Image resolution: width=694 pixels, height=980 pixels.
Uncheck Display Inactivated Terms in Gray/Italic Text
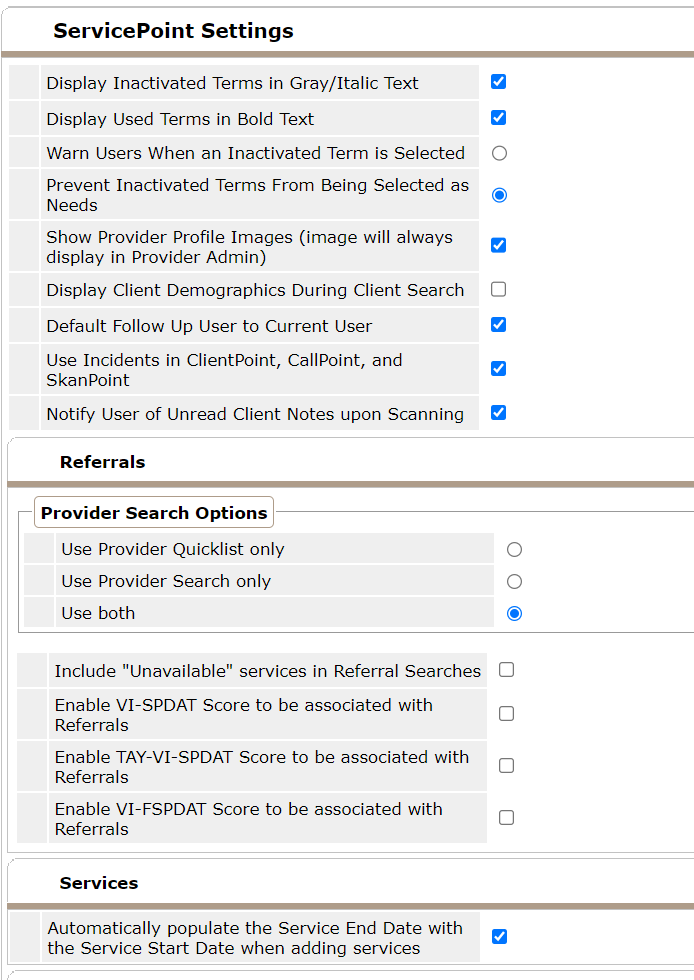(498, 82)
